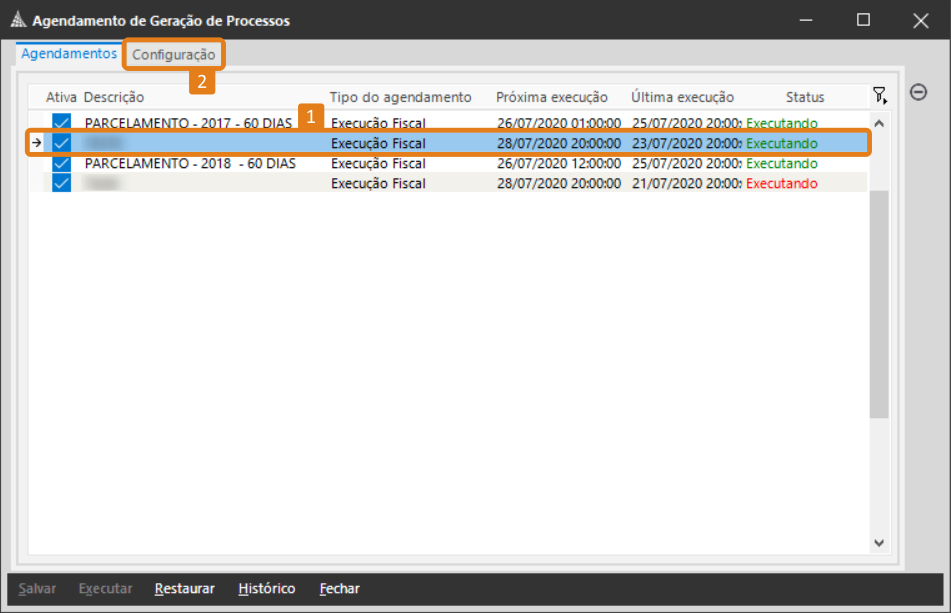Select the Agendamentos tab
The width and height of the screenshot is (951, 613).
[69, 53]
